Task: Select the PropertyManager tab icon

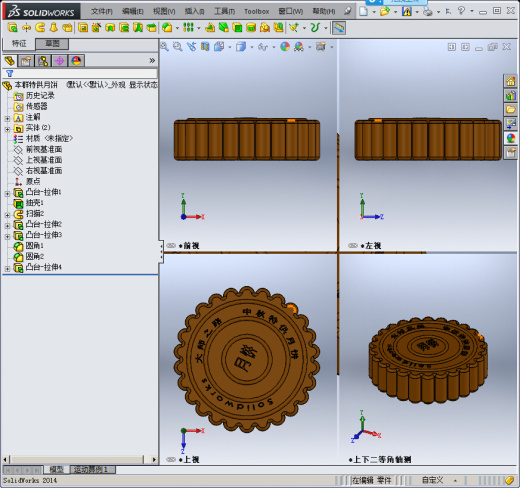Action: (26, 61)
